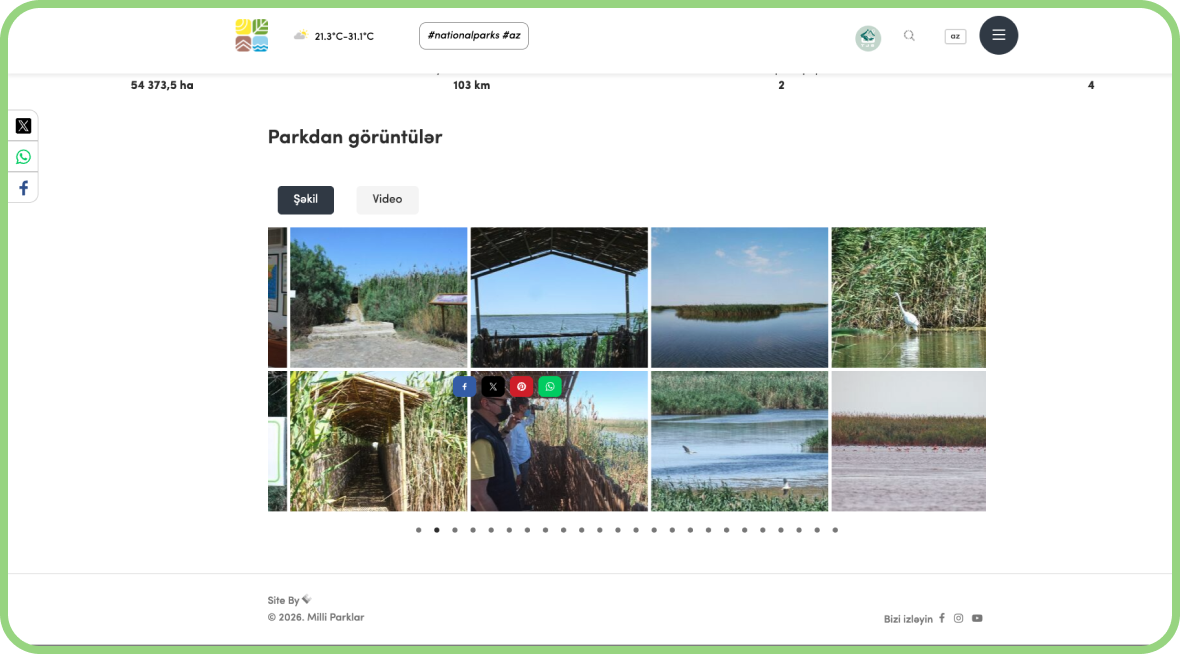The image size is (1180, 654).
Task: Share on Facebook from left sidebar
Action: point(23,188)
